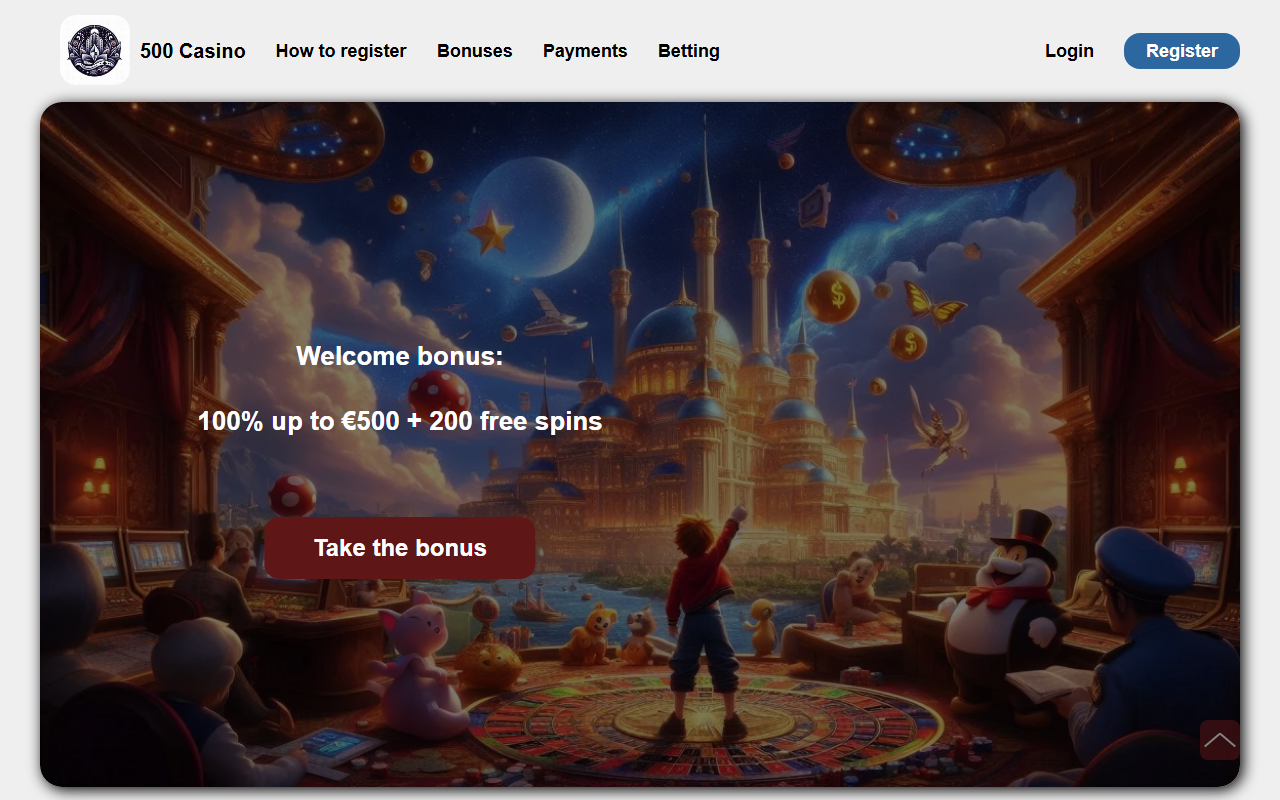Viewport: 1280px width, 800px height.
Task: Click the 500 Casino brand name
Action: 193,51
